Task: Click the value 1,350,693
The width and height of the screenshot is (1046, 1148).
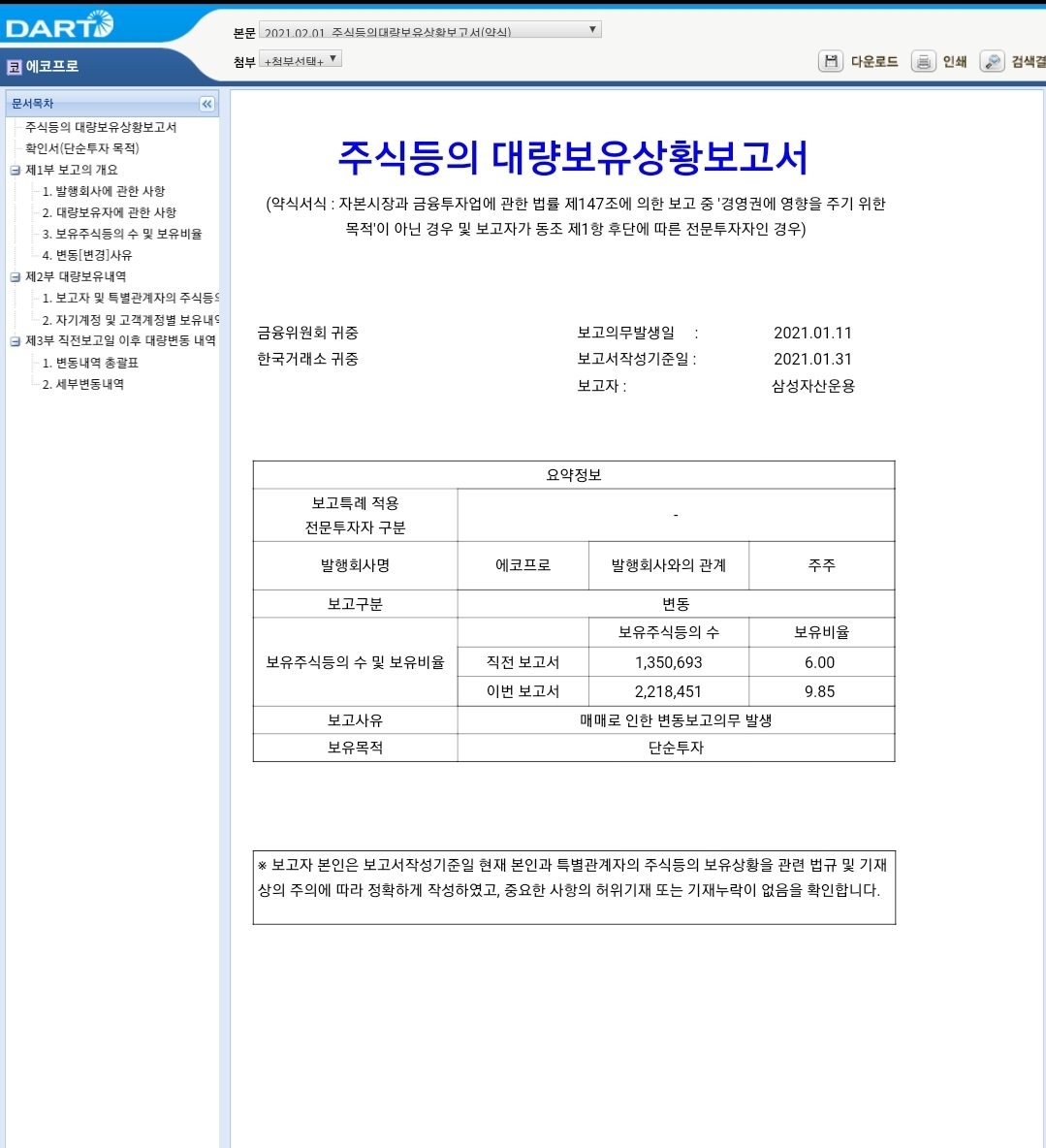Action: point(668,662)
